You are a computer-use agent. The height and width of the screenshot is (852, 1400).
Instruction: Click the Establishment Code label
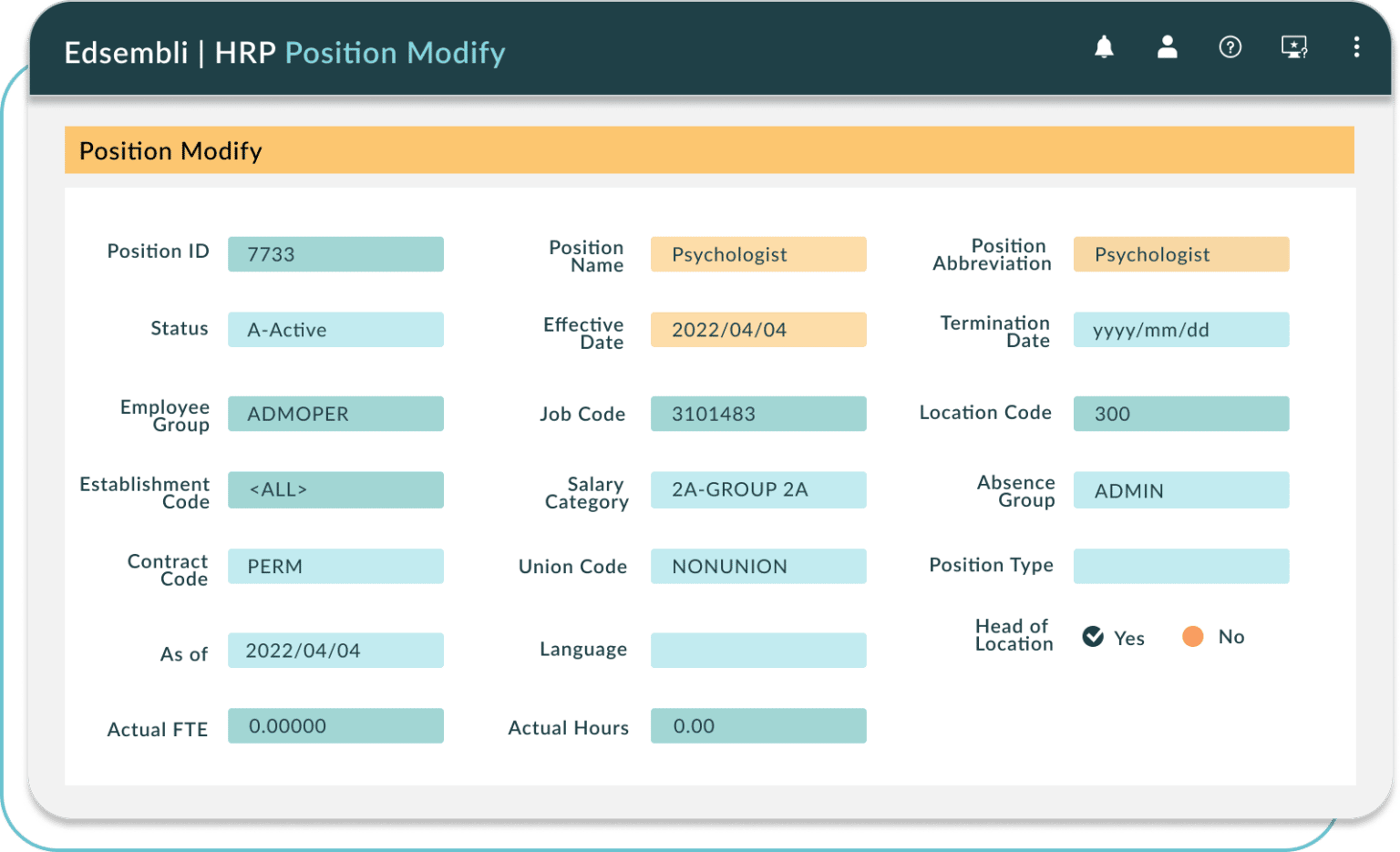(144, 493)
